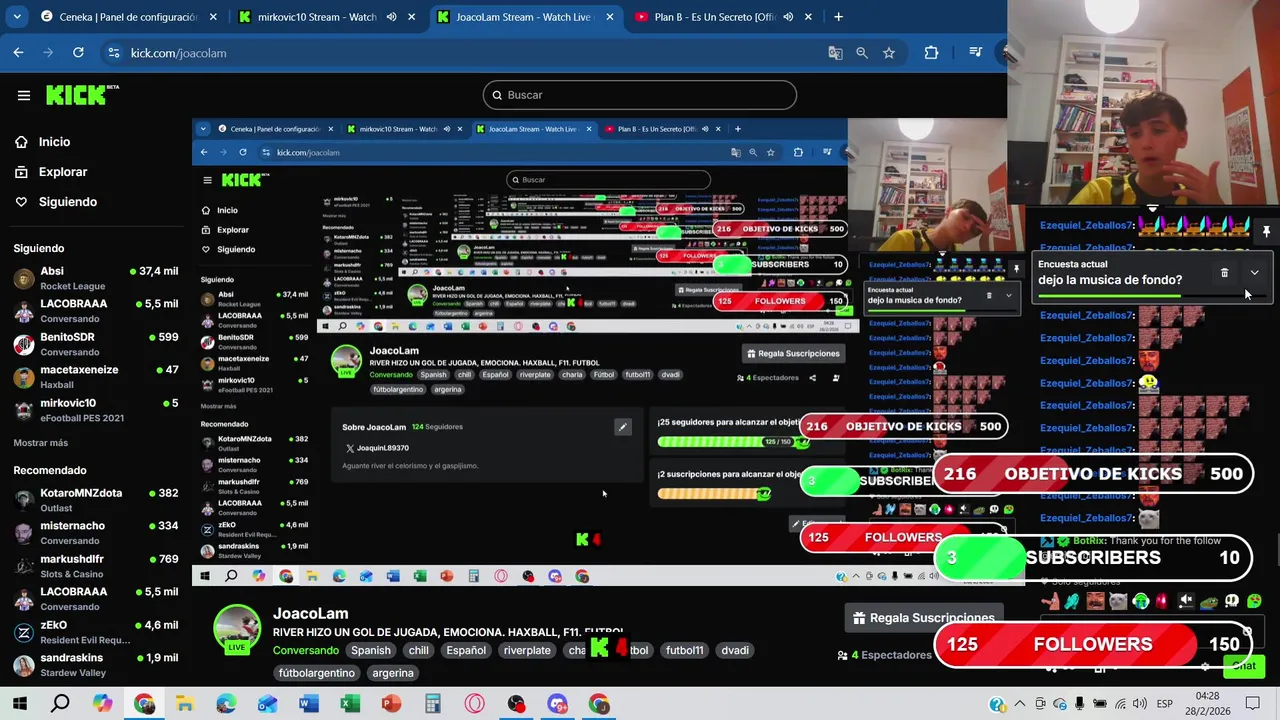Open zEkO recommended channel

[x=96, y=632]
